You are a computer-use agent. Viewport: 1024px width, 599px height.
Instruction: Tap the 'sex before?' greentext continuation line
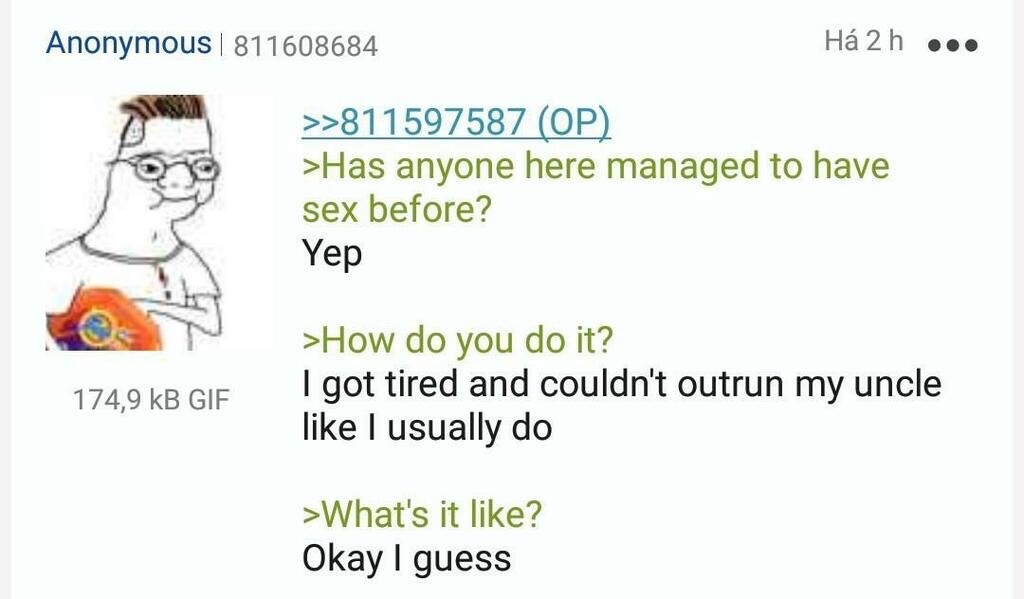click(x=396, y=210)
